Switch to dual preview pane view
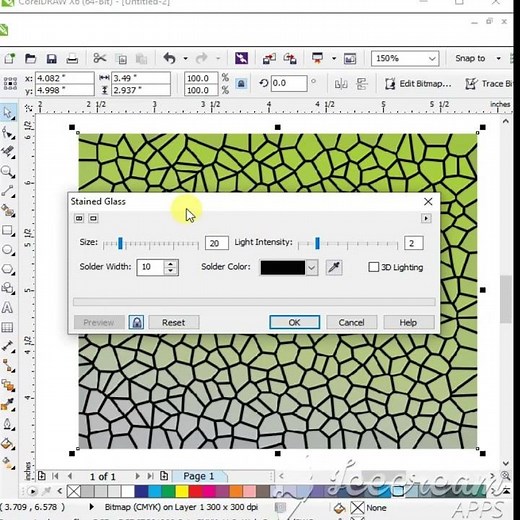The image size is (520, 520). pos(79,218)
